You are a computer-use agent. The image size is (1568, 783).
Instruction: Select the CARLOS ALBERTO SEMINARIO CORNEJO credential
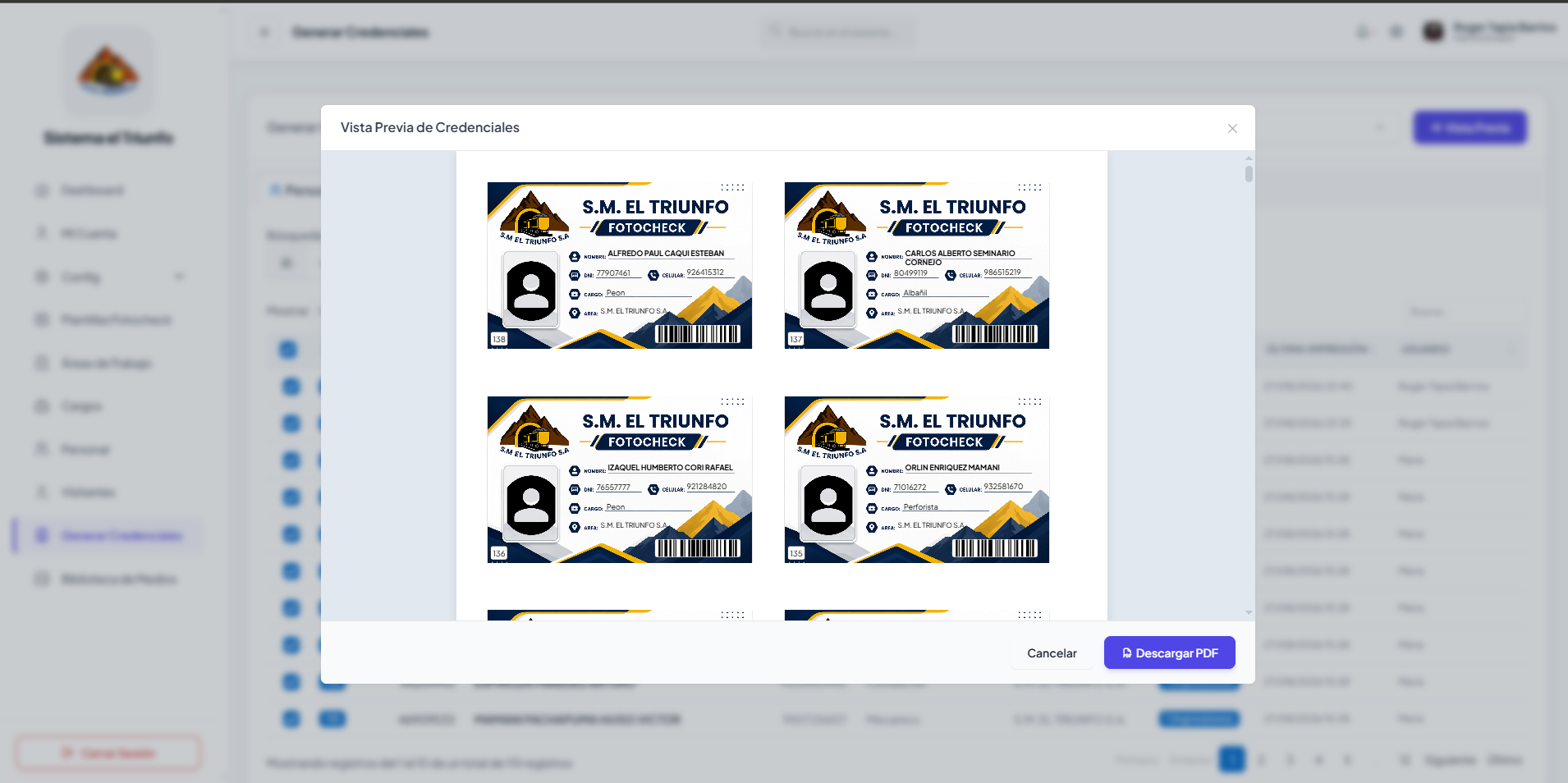click(x=917, y=265)
